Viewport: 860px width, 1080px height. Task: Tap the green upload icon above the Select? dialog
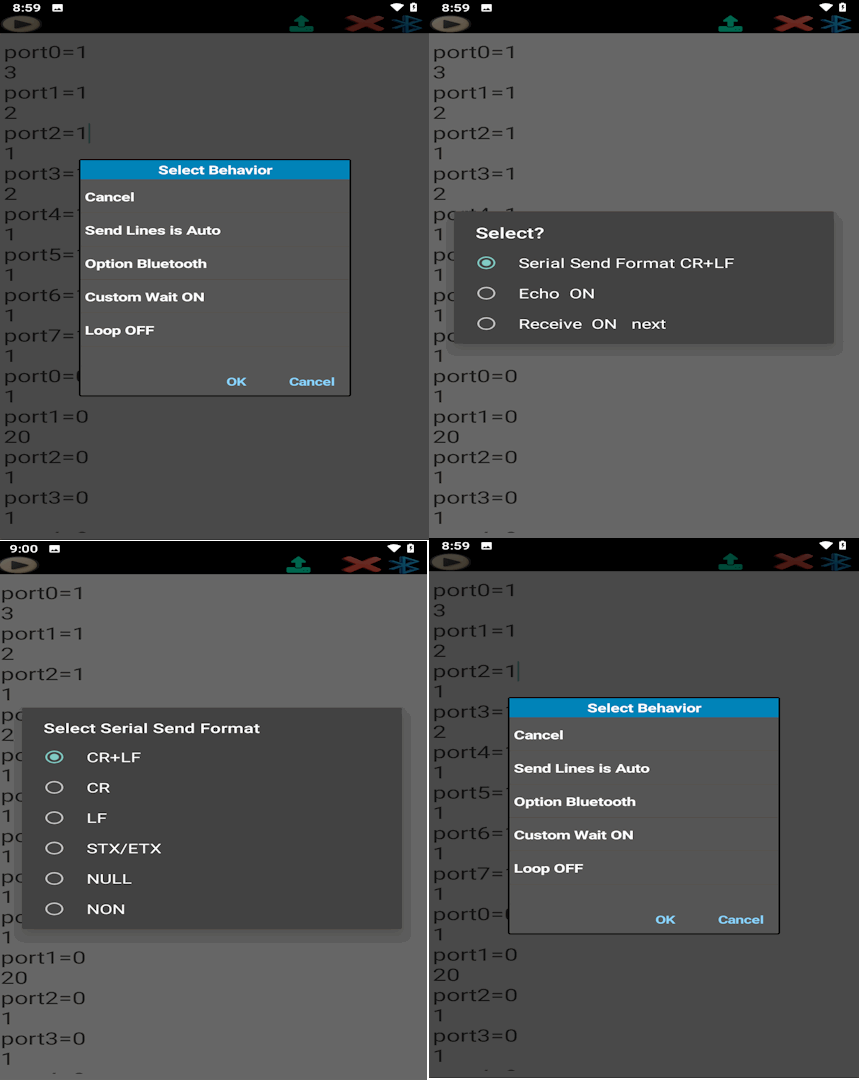[x=731, y=23]
